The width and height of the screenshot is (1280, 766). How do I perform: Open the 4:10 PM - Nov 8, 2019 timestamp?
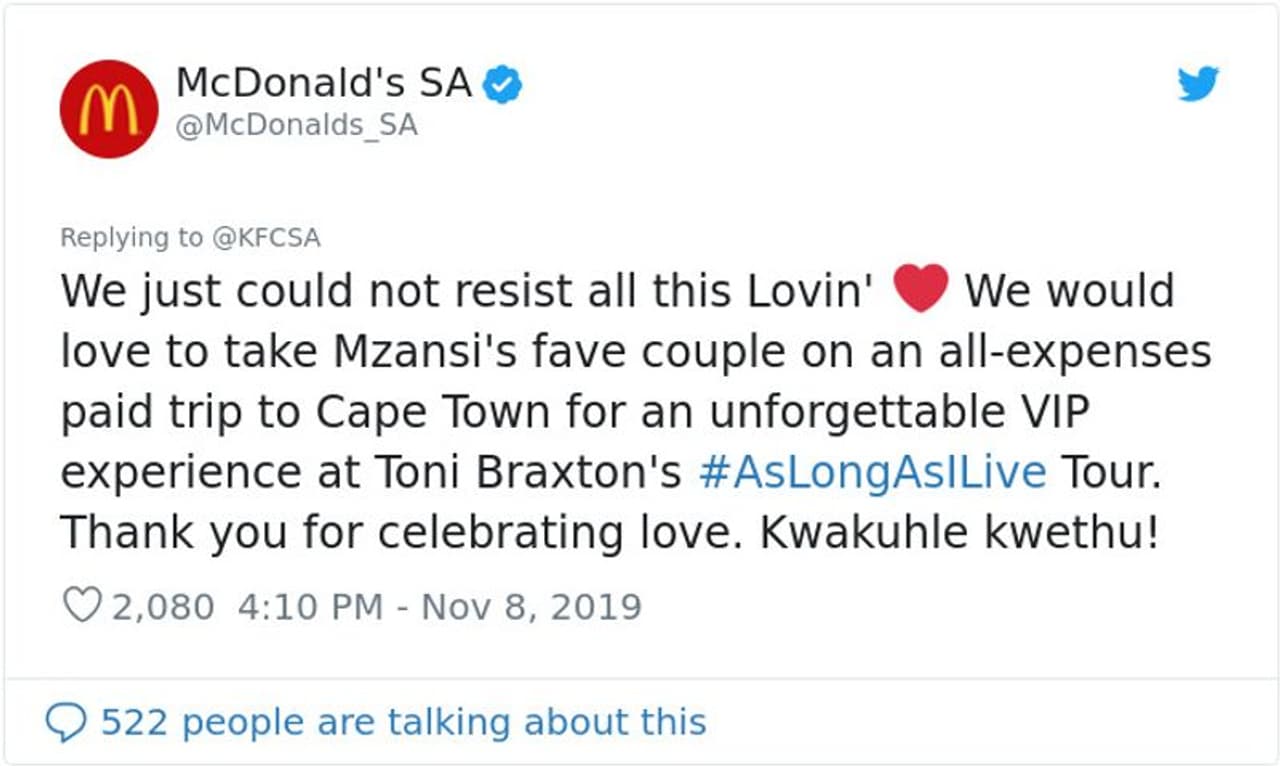[x=439, y=607]
